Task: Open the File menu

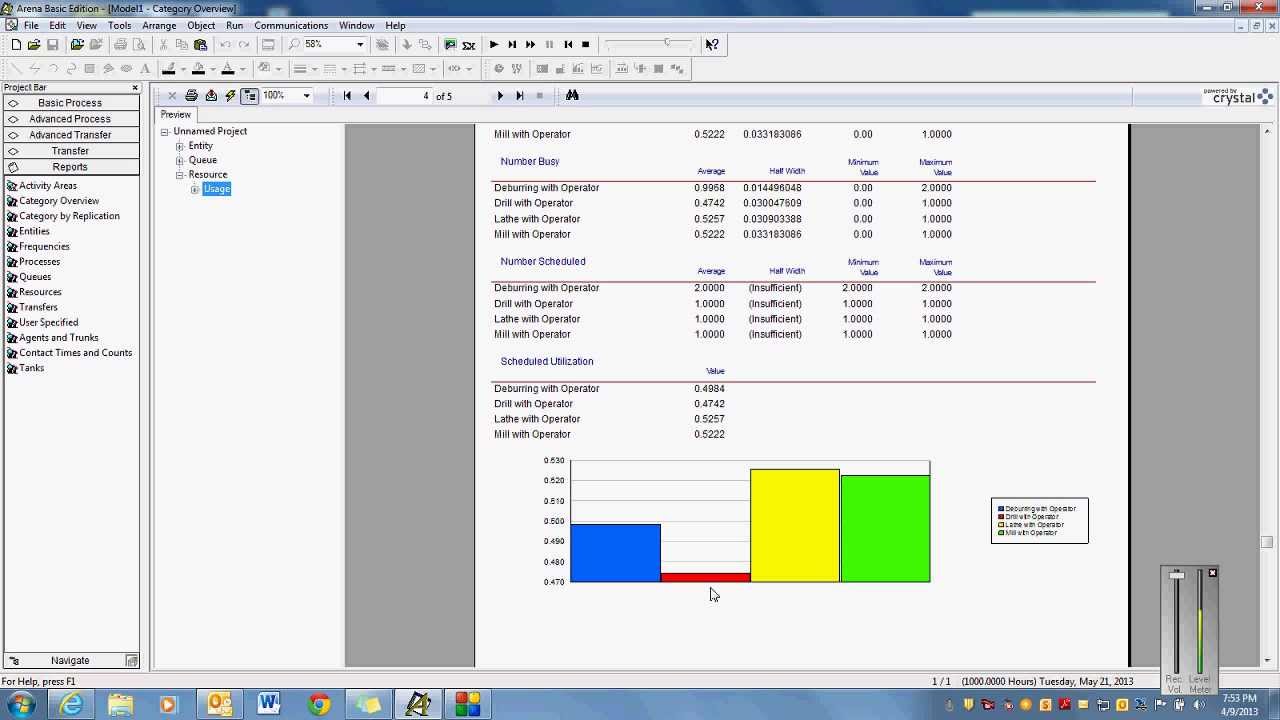Action: [x=31, y=25]
